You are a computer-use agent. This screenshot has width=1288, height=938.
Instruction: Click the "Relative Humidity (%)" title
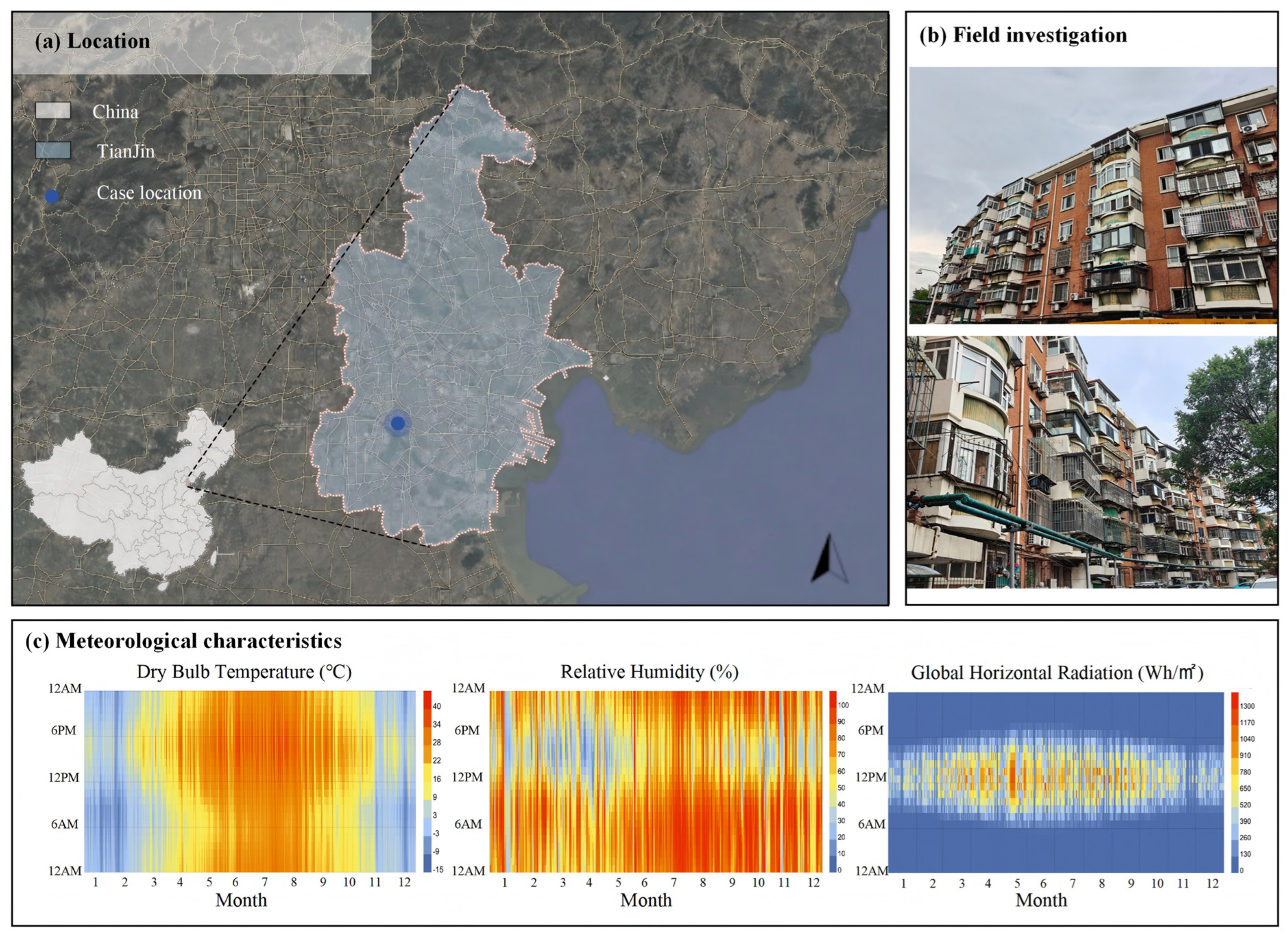point(650,672)
